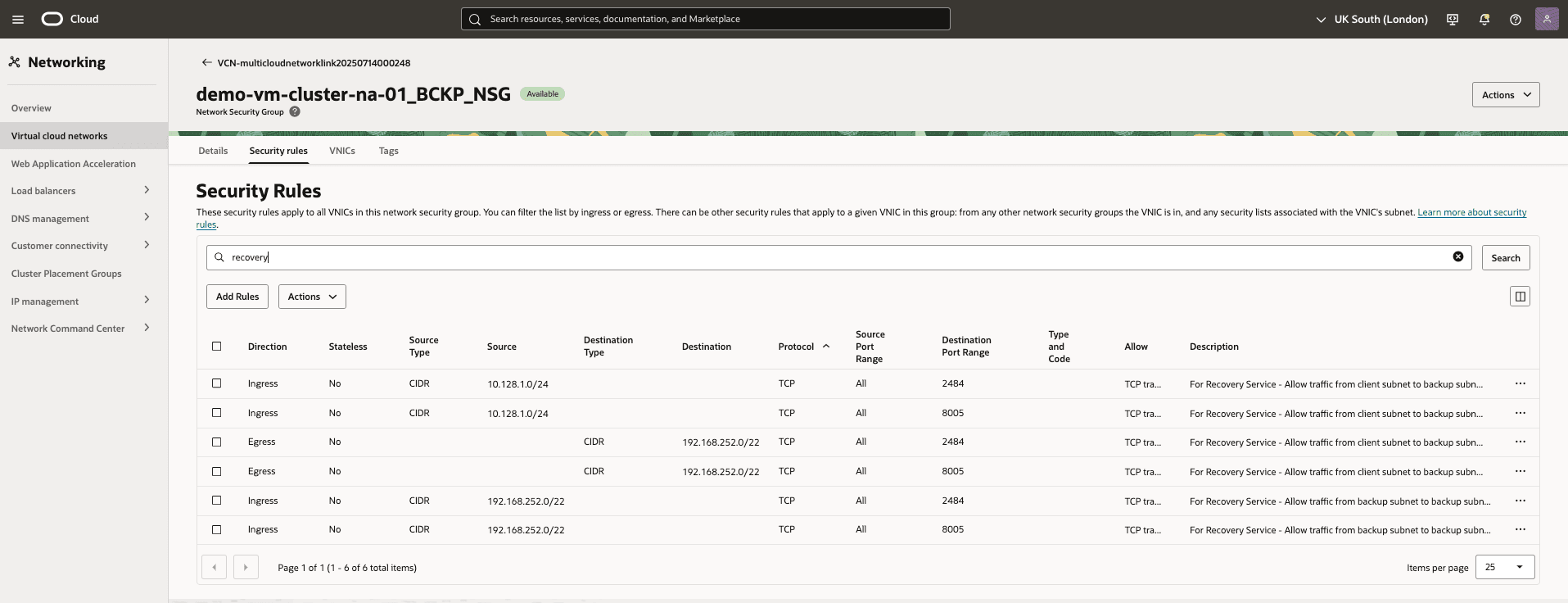Switch to the VNICs tab

click(342, 151)
